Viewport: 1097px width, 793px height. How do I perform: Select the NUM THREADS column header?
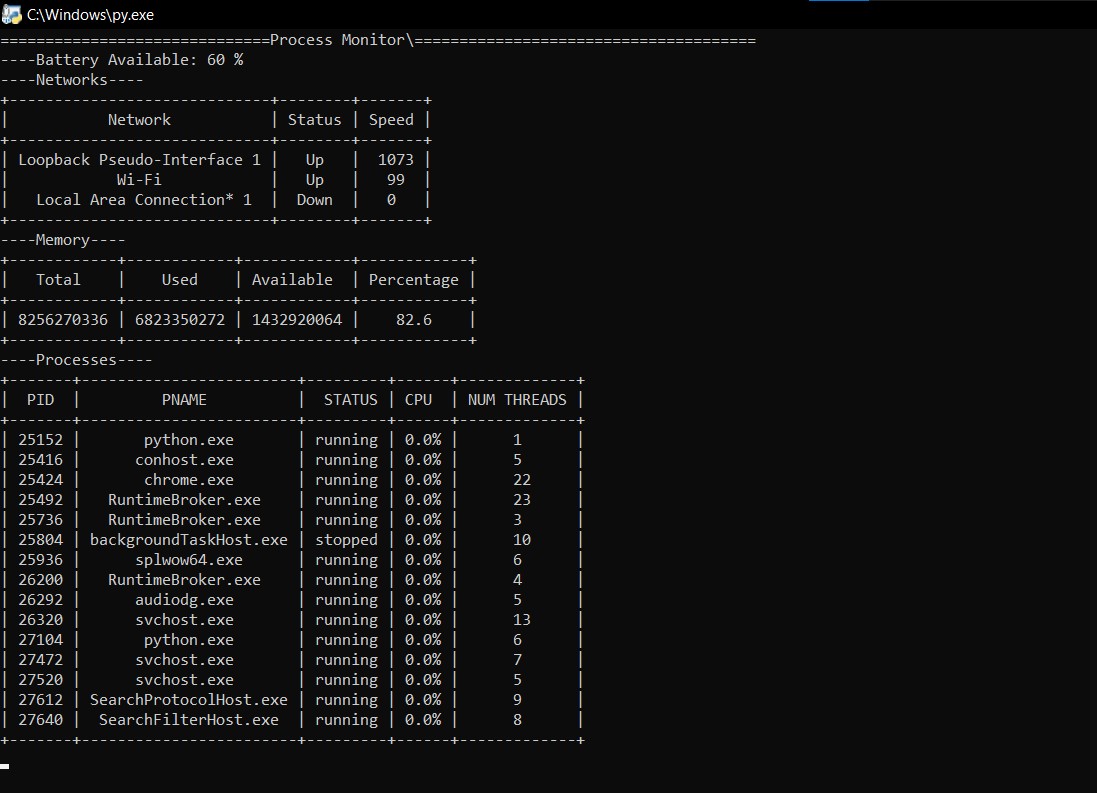[517, 399]
